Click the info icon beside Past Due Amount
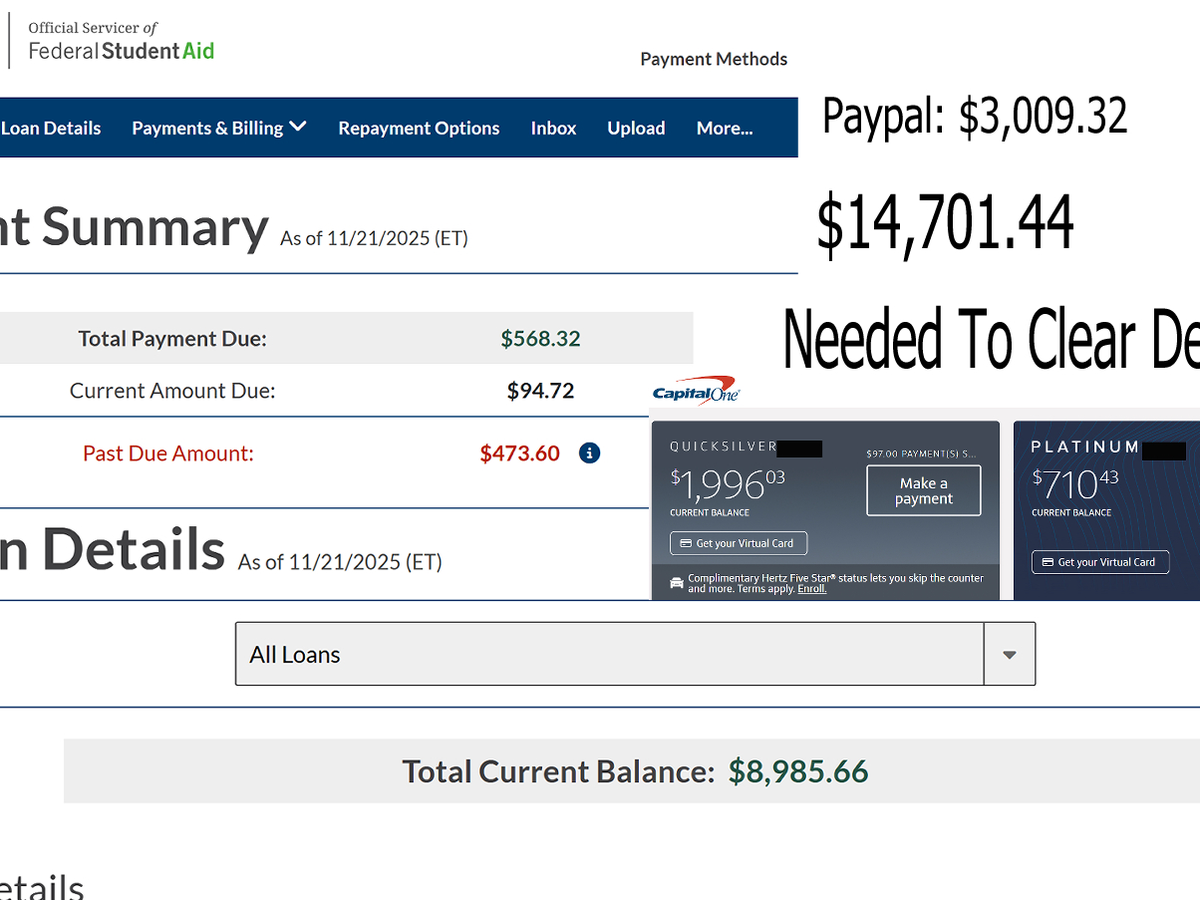This screenshot has width=1200, height=900. point(590,453)
